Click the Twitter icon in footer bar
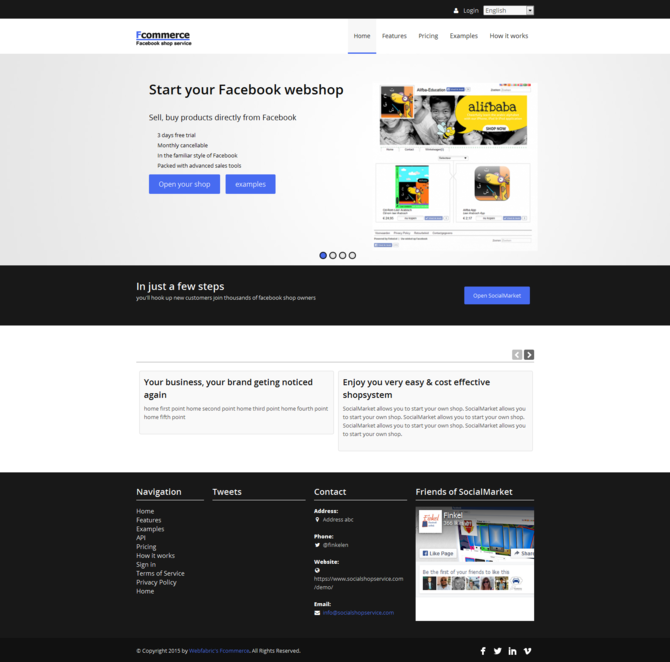The height and width of the screenshot is (662, 670). click(497, 651)
